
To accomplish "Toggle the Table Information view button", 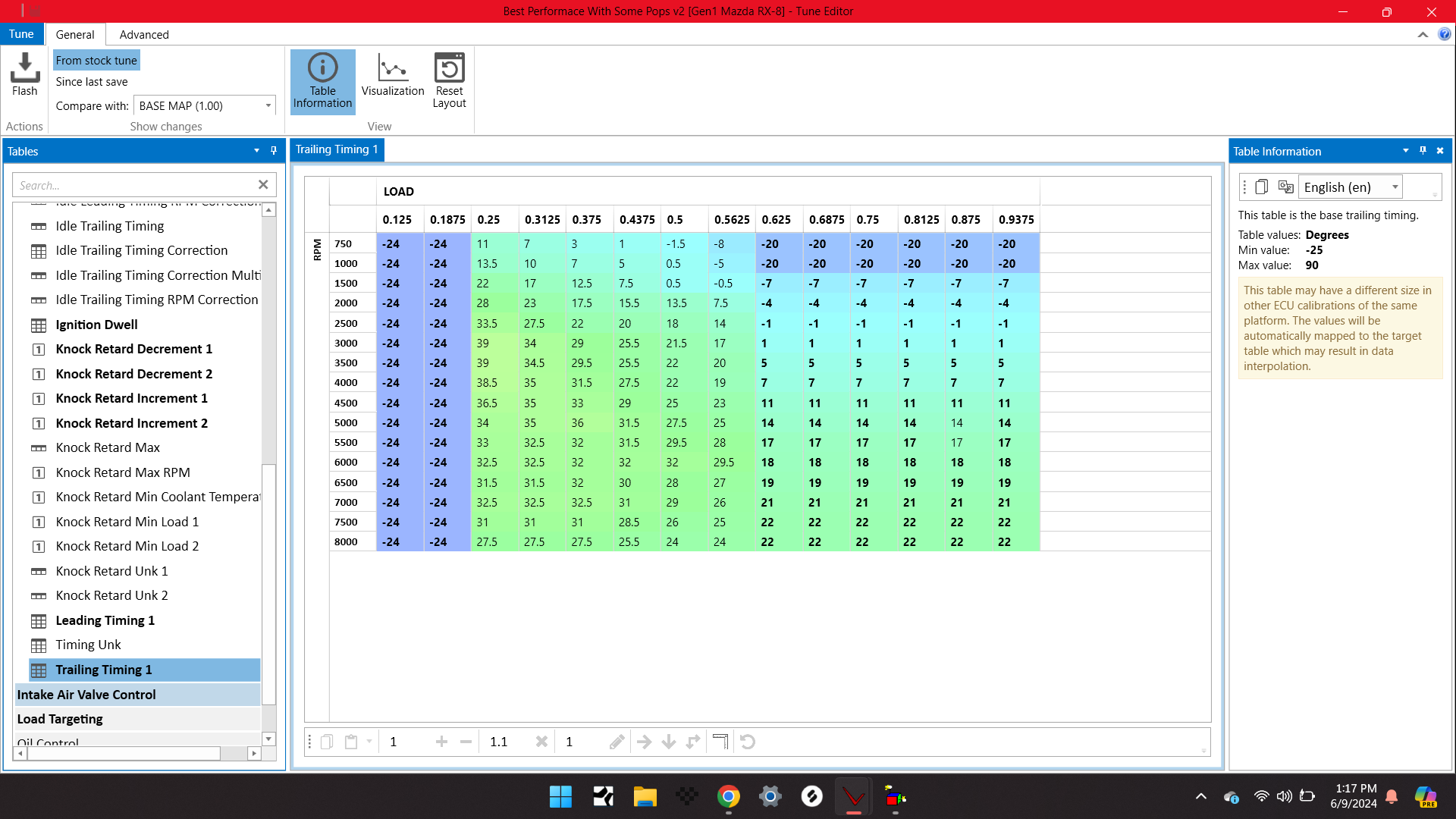I will pyautogui.click(x=322, y=81).
